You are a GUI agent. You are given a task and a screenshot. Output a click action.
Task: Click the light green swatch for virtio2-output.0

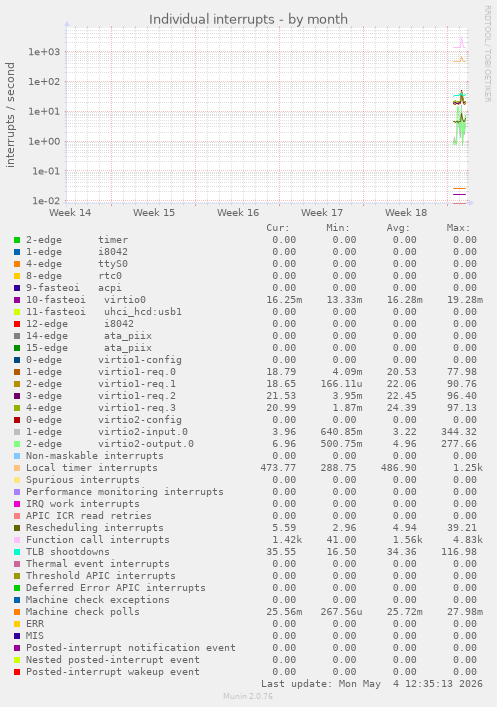coord(17,444)
